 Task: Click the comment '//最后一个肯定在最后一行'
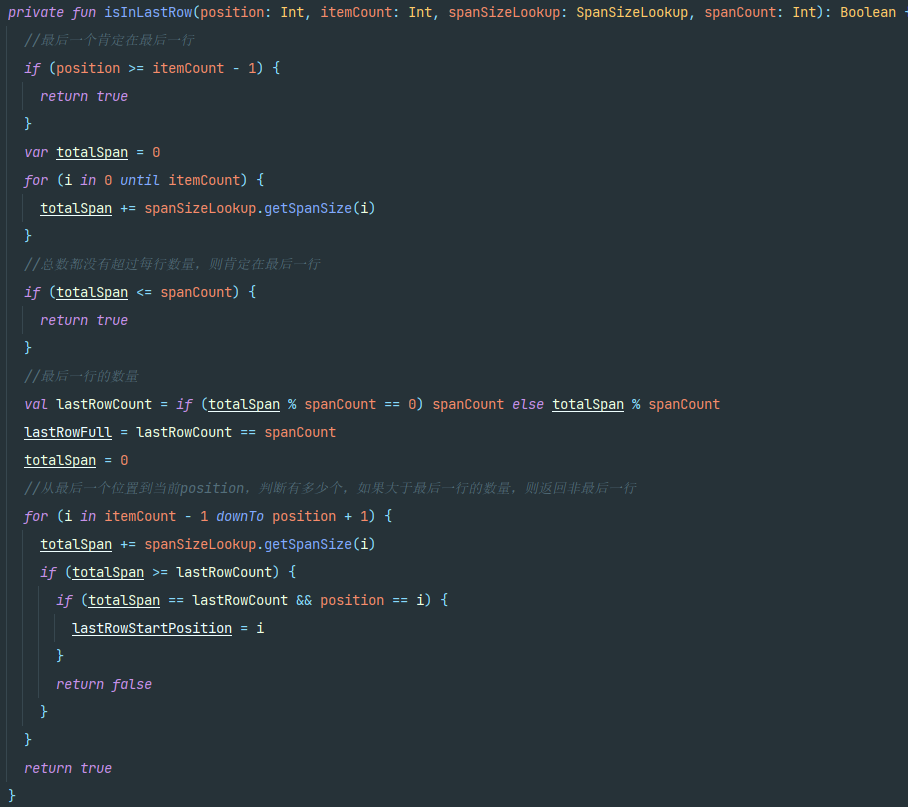[x=109, y=40]
